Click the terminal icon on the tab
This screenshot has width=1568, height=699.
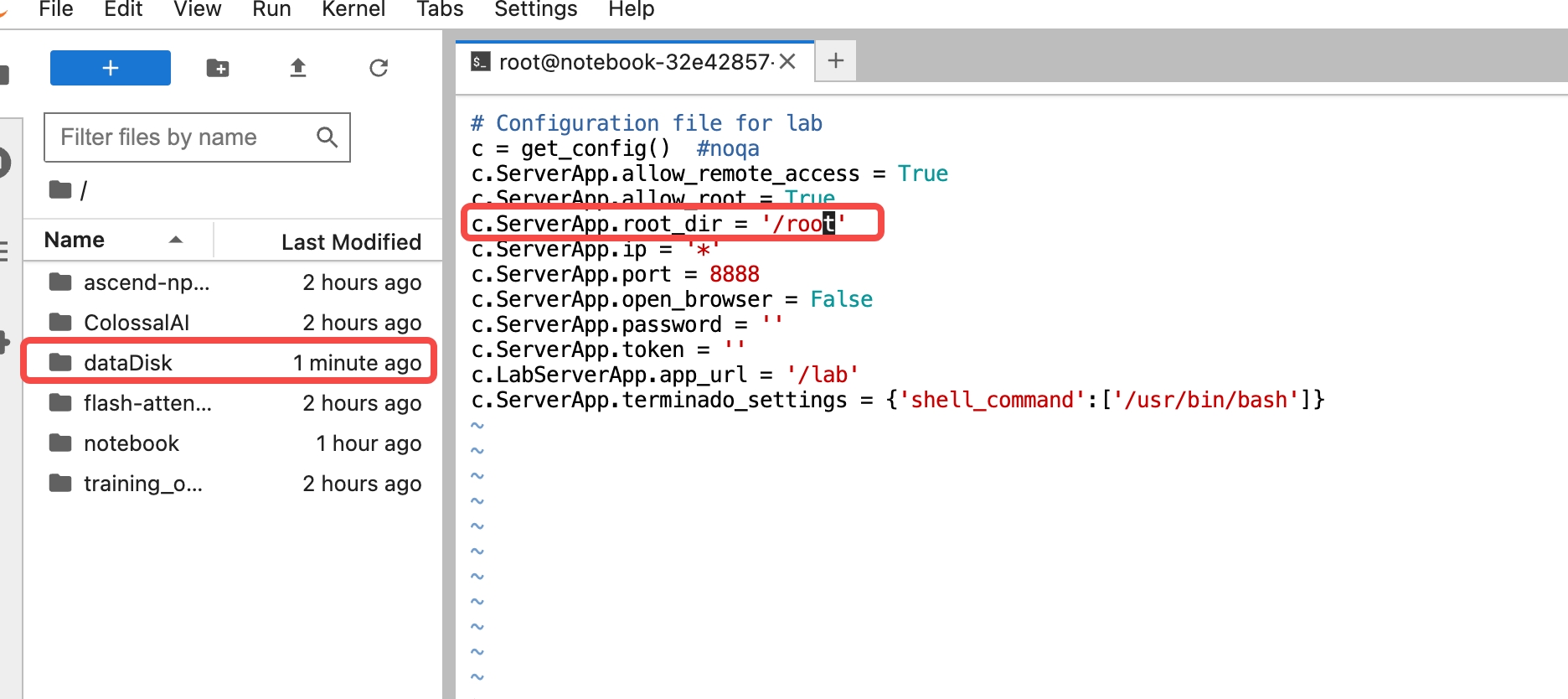click(480, 61)
